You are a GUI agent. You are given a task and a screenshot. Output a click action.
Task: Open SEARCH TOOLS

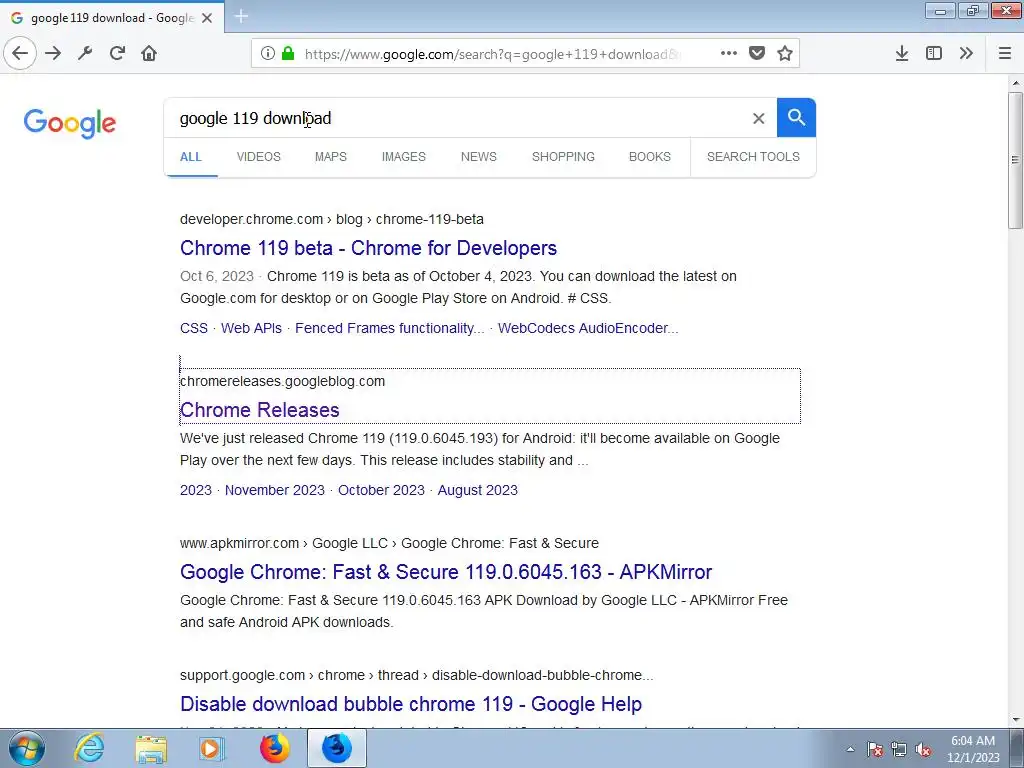click(x=753, y=157)
